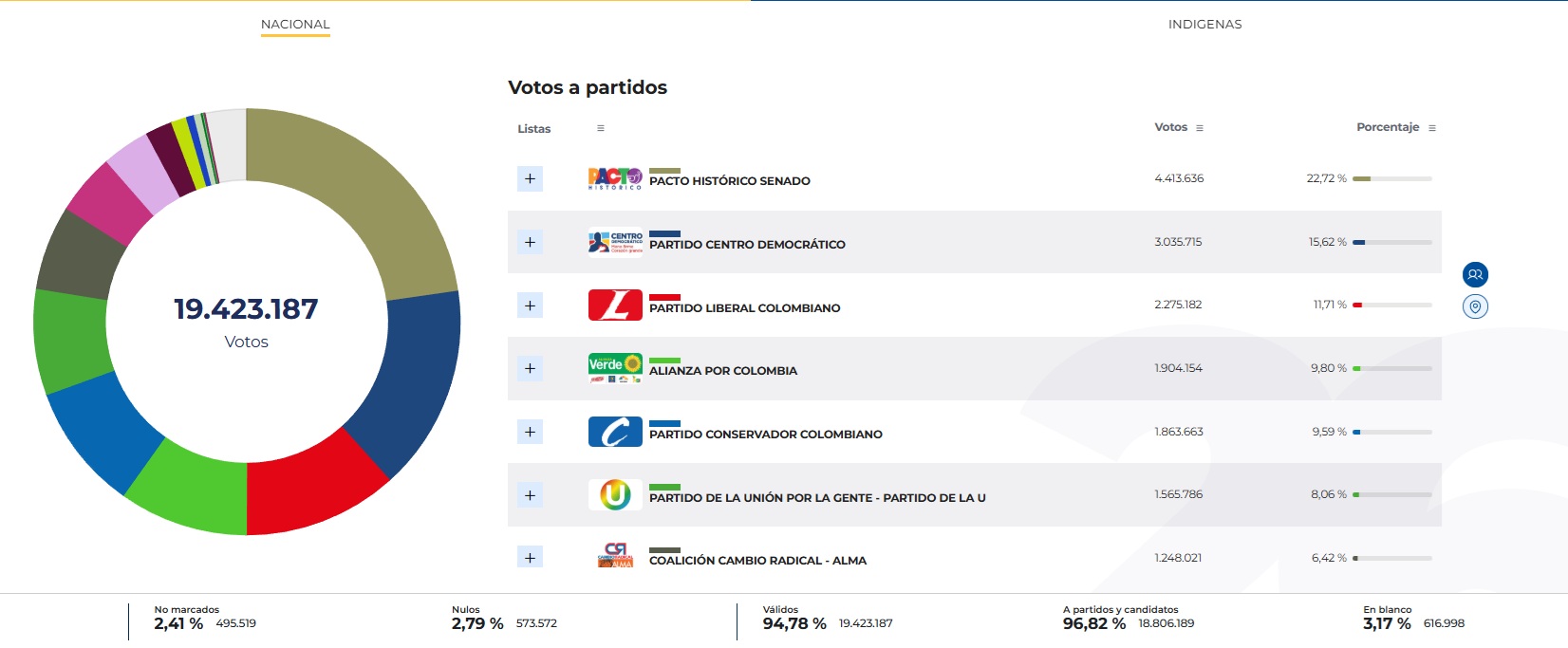The image size is (1568, 648).
Task: Expand the Alianza por Colombia candidates
Action: point(530,368)
